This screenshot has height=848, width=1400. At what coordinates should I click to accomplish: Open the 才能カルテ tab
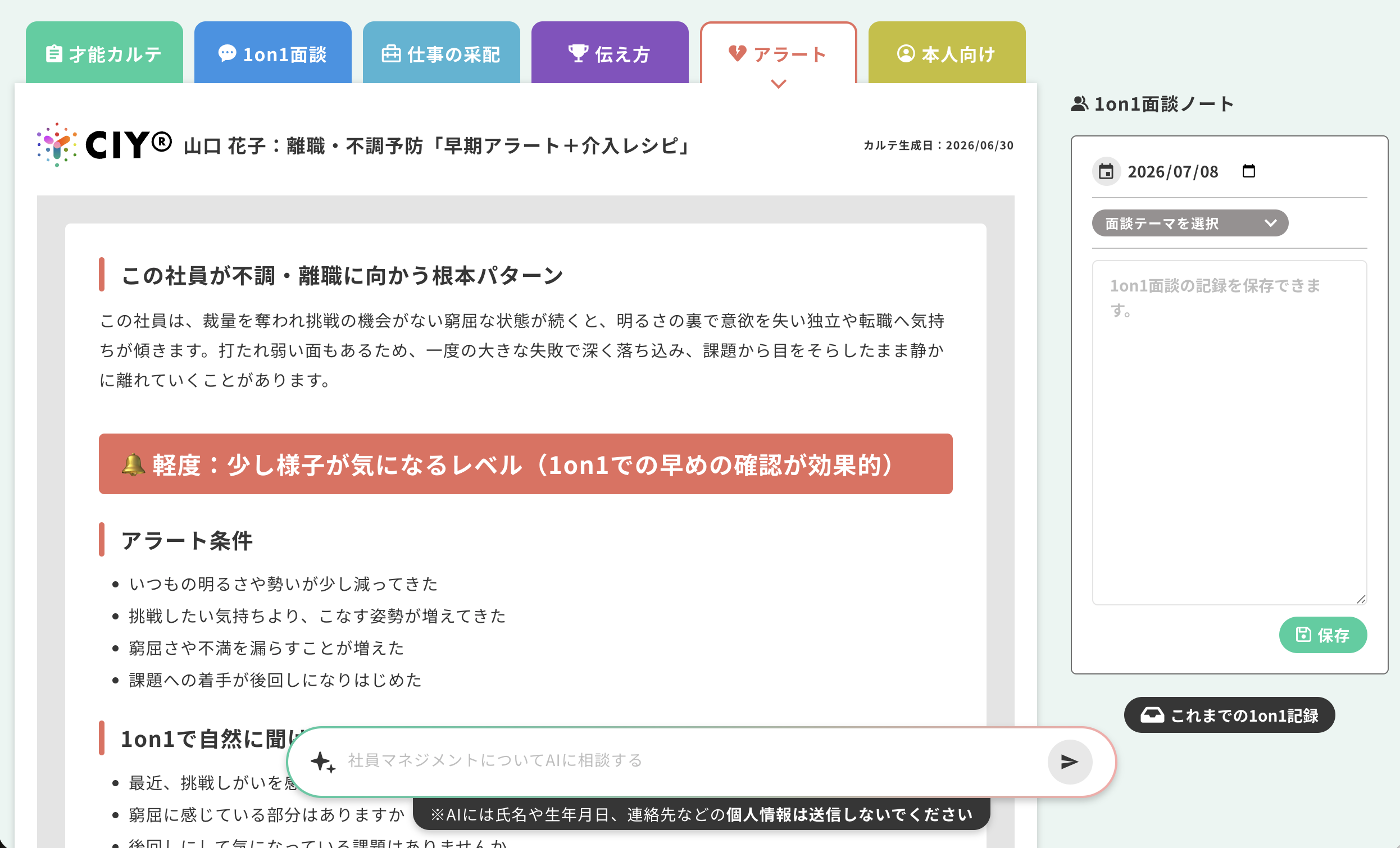point(104,53)
